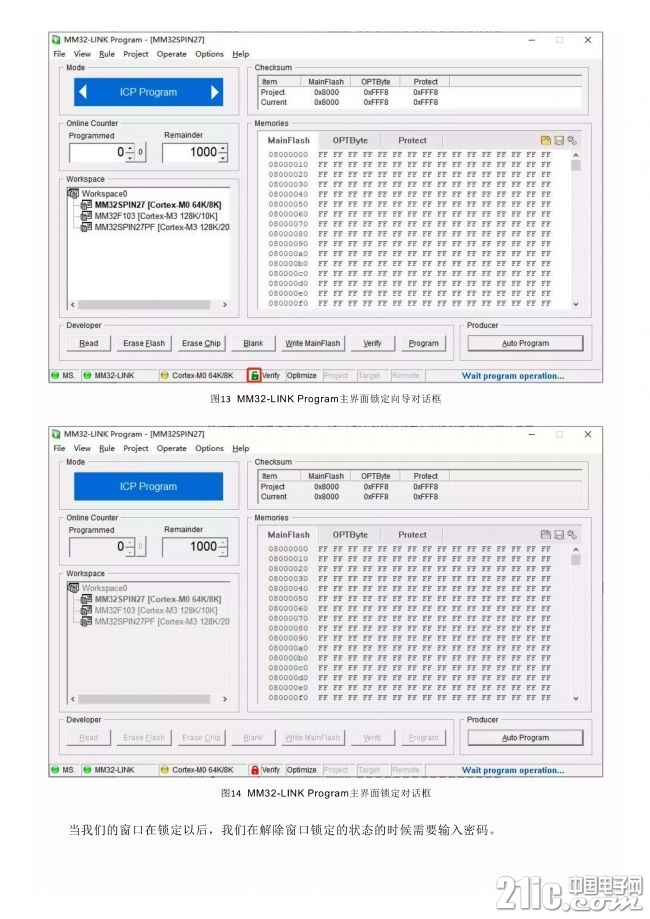Viewport: 650px width, 919px height.
Task: Click the Remainder value field in the unlocked window
Action: pyautogui.click(x=190, y=152)
